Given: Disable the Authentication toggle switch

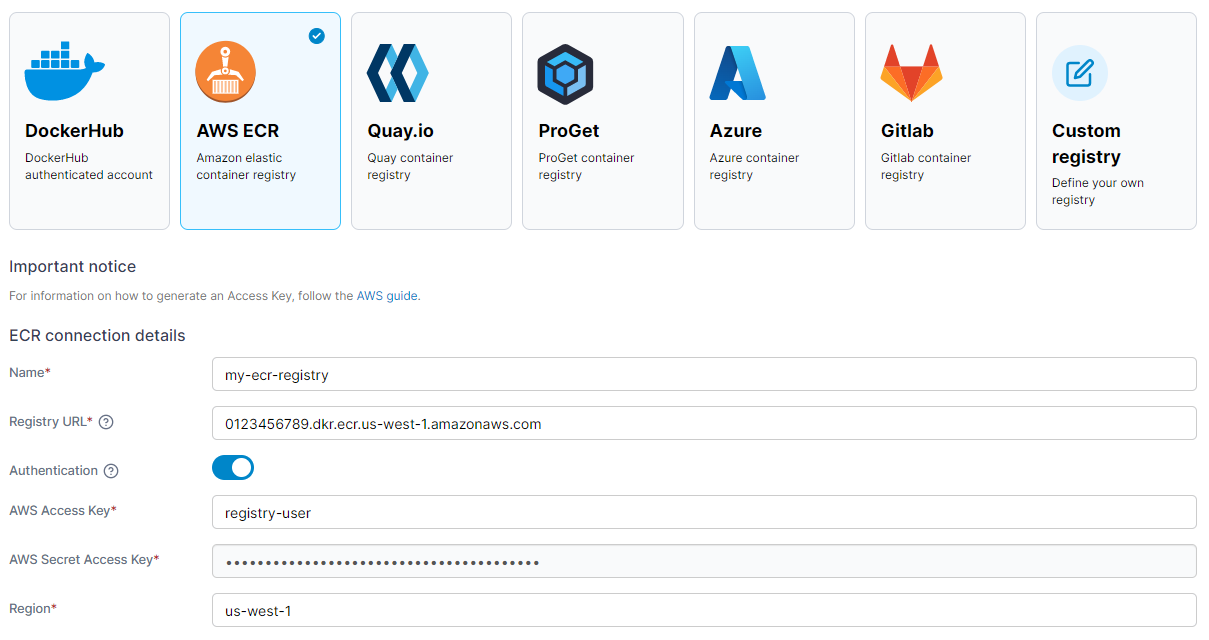Looking at the screenshot, I should [233, 468].
